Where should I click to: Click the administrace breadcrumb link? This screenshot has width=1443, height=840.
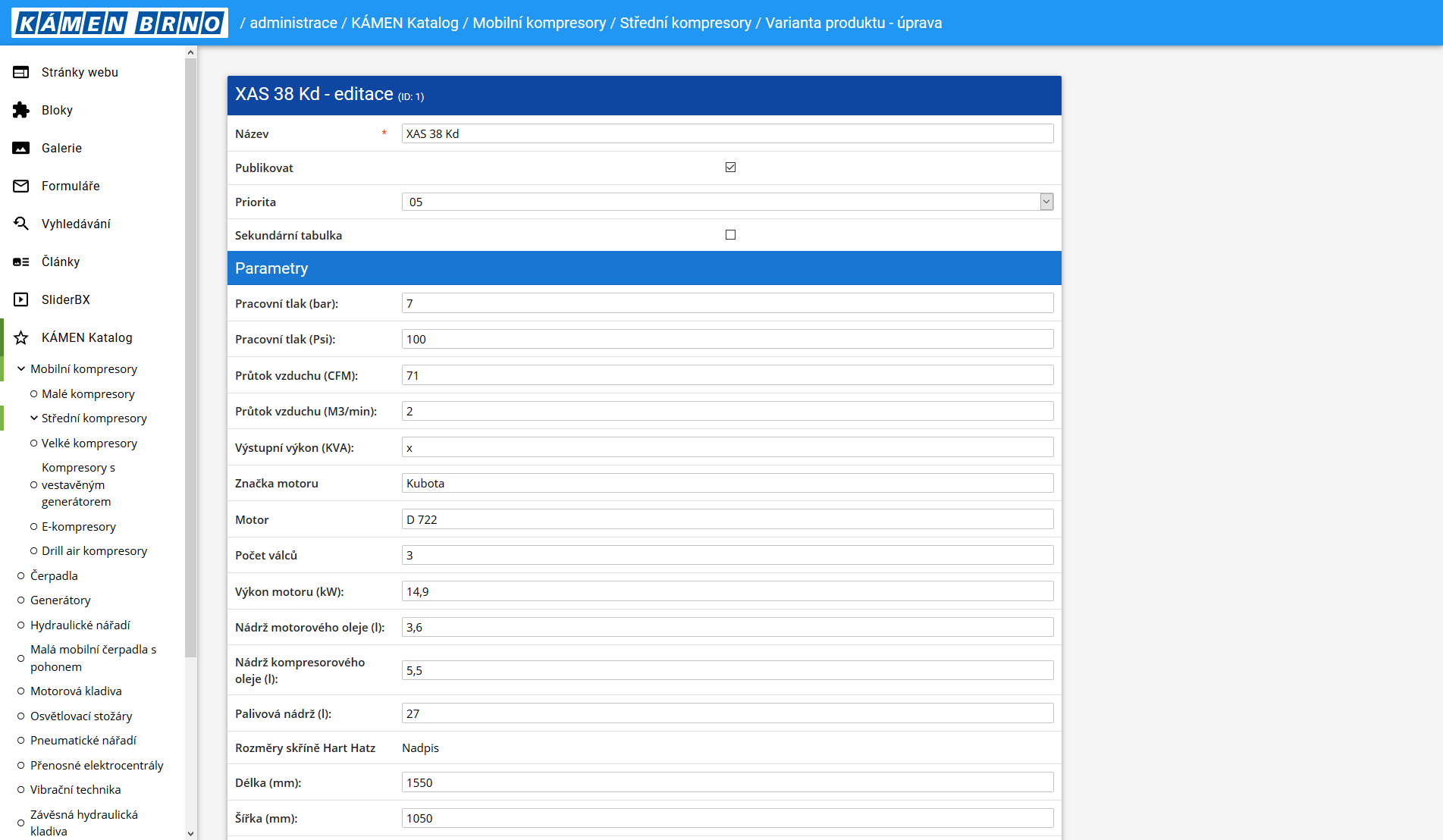point(293,23)
